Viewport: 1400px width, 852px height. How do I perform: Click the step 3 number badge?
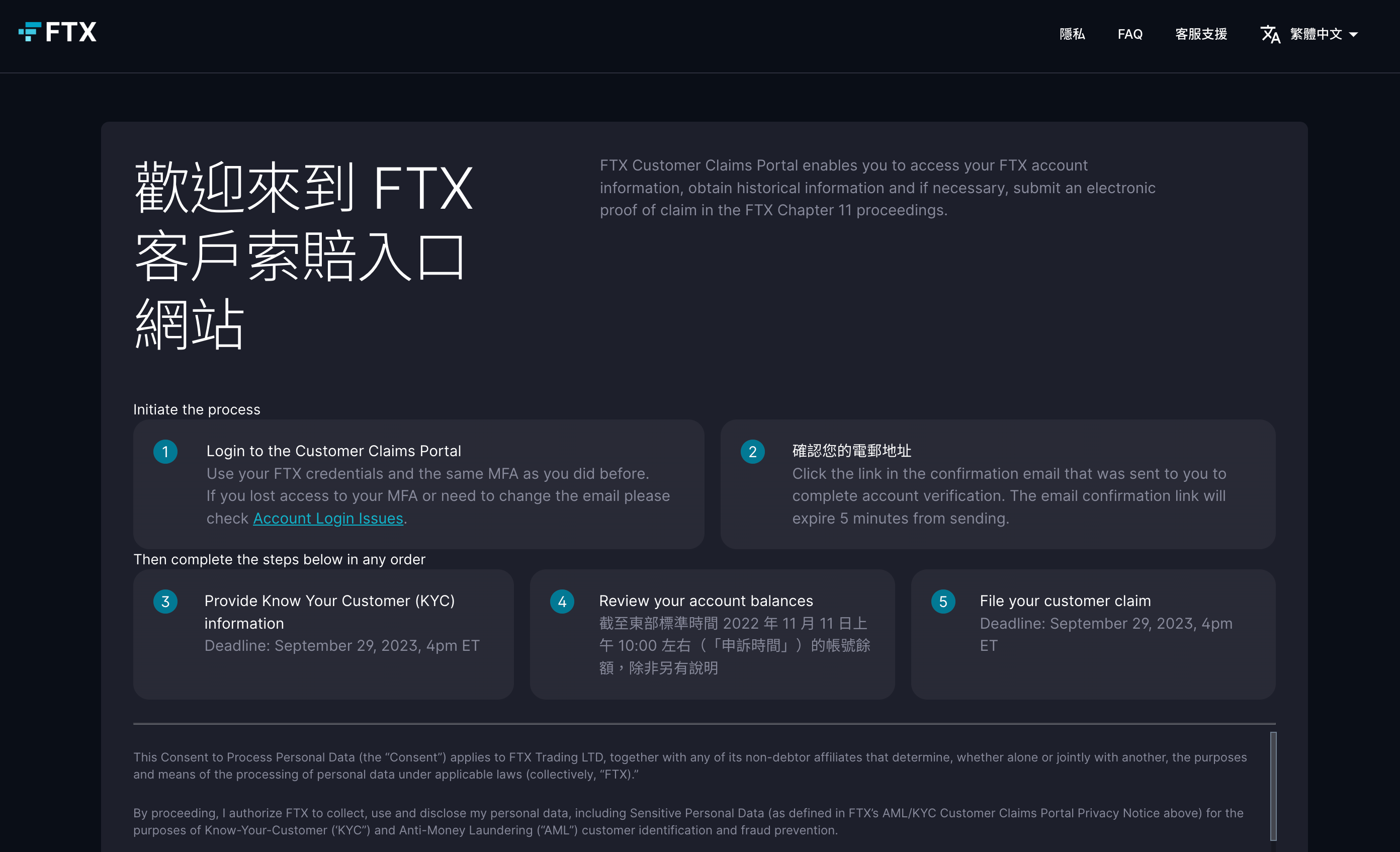click(165, 602)
